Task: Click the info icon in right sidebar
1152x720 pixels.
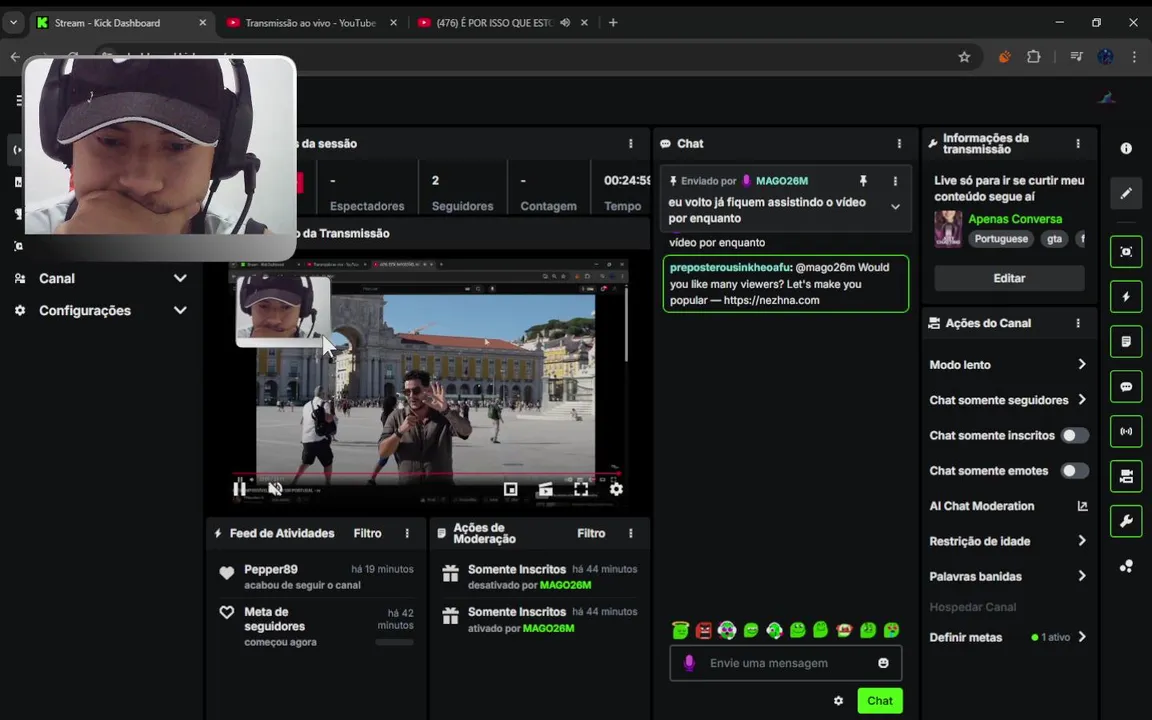Action: [1126, 148]
